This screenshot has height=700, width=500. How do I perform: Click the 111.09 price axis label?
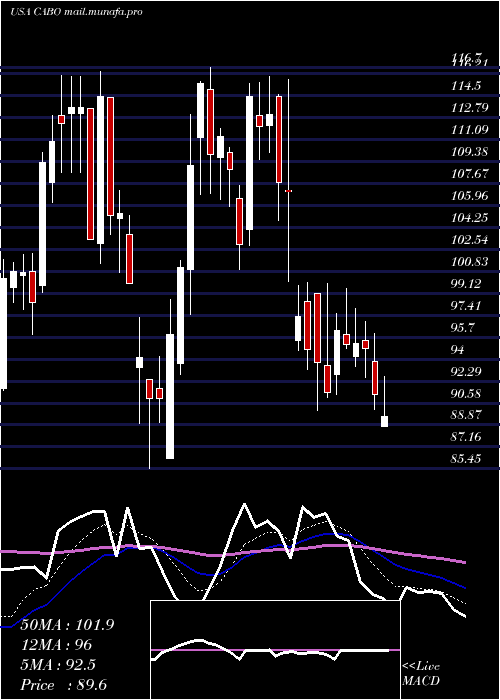coord(469,130)
